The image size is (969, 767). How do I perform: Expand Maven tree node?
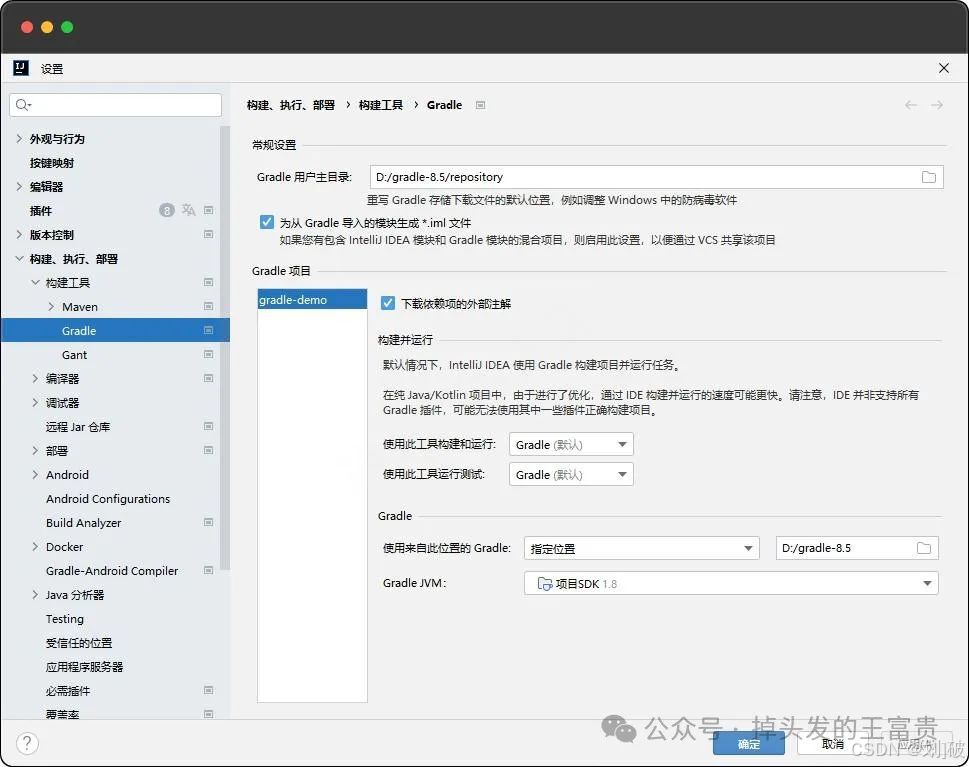(x=51, y=307)
